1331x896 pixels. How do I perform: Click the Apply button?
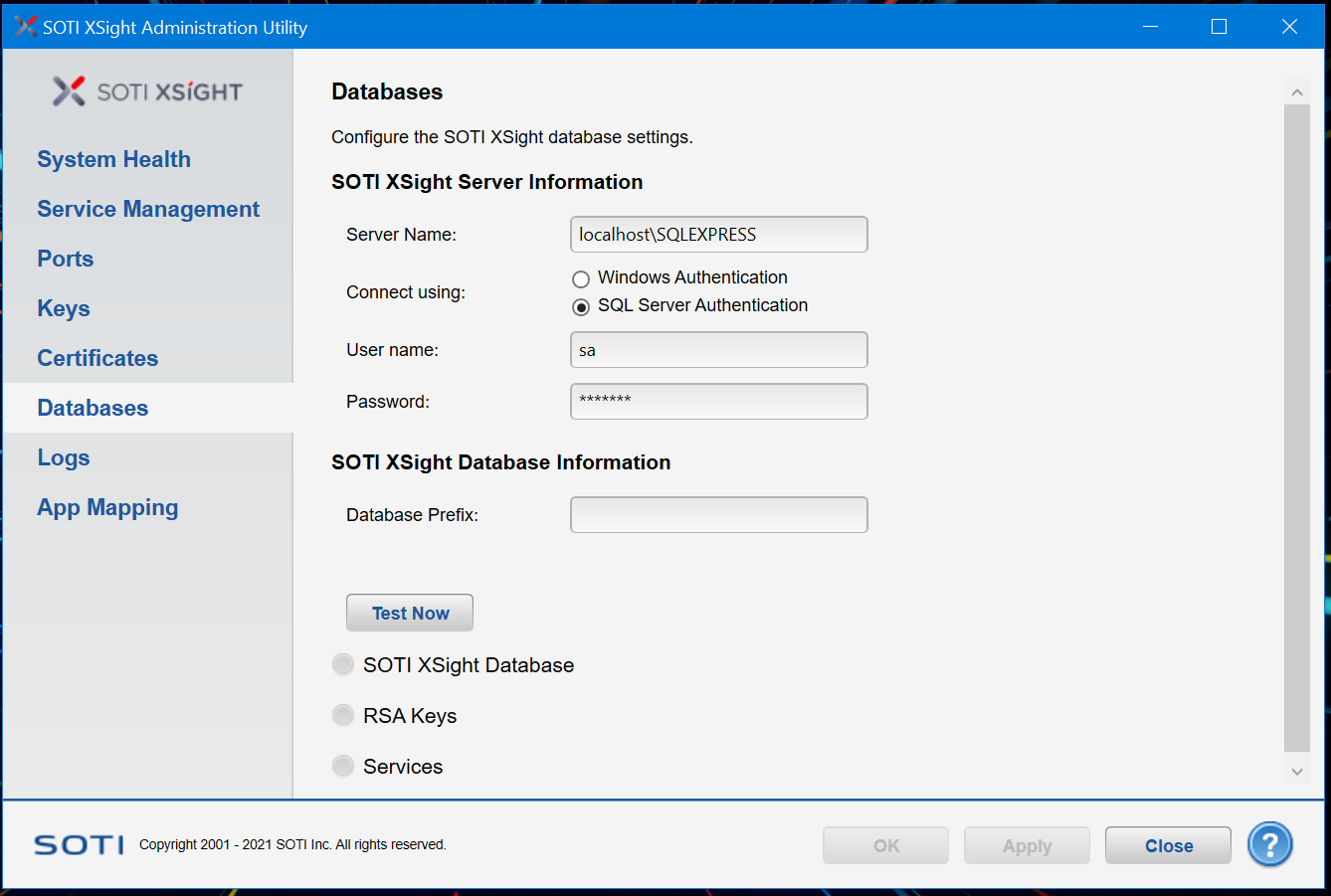click(1027, 845)
